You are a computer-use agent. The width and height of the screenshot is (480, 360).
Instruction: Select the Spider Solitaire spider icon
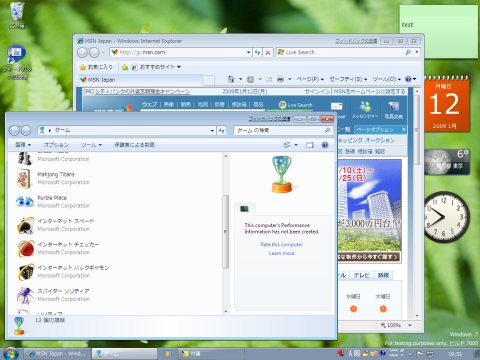[26, 295]
